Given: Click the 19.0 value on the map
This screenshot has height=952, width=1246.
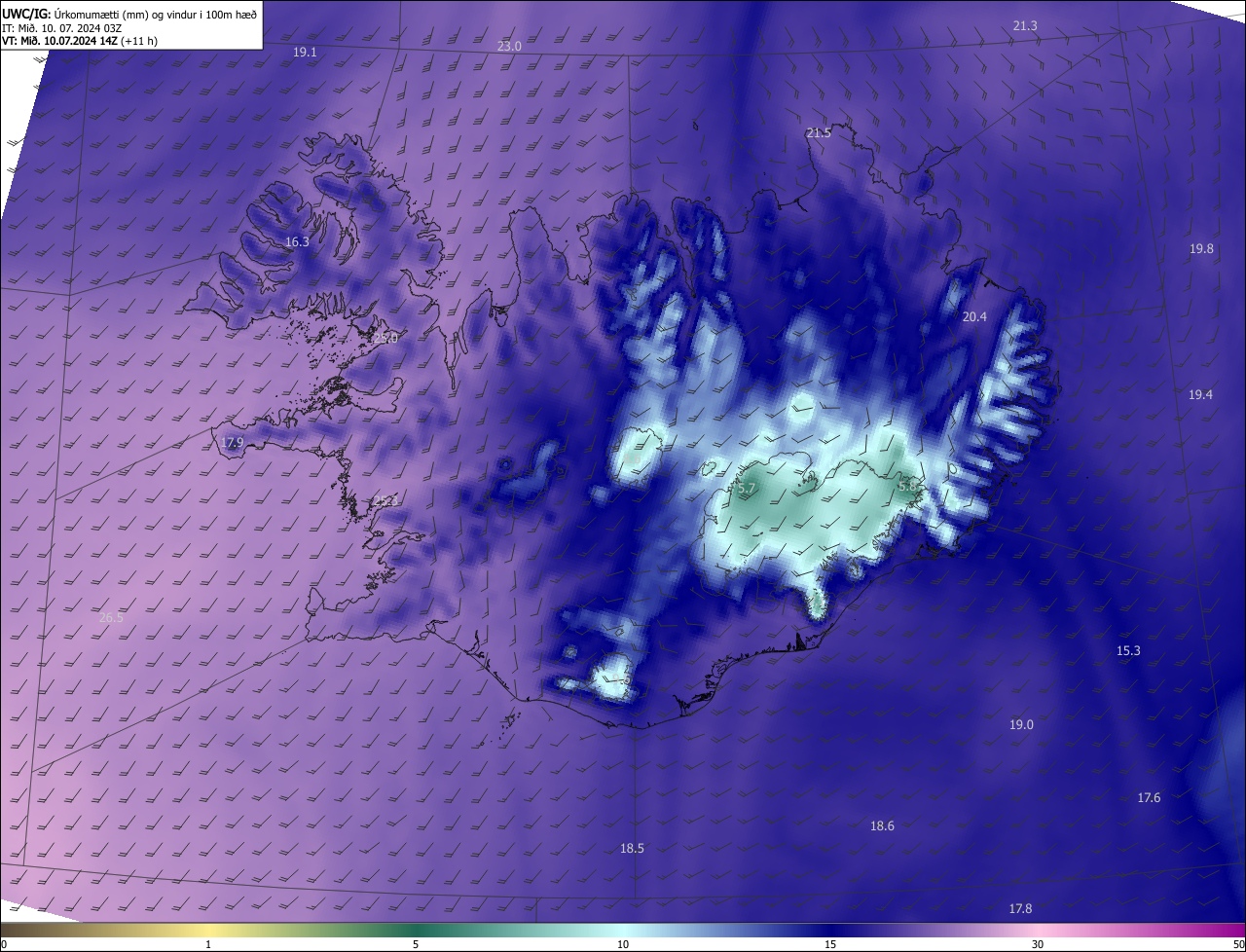Looking at the screenshot, I should click(1021, 724).
